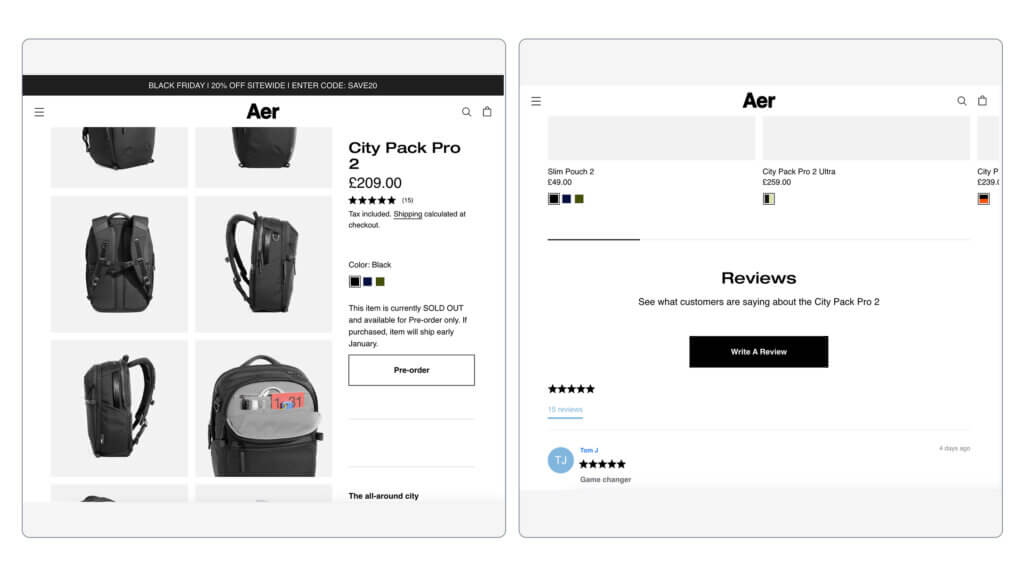The width and height of the screenshot is (1024, 576).
Task: Click the Write A Review button
Action: [758, 352]
